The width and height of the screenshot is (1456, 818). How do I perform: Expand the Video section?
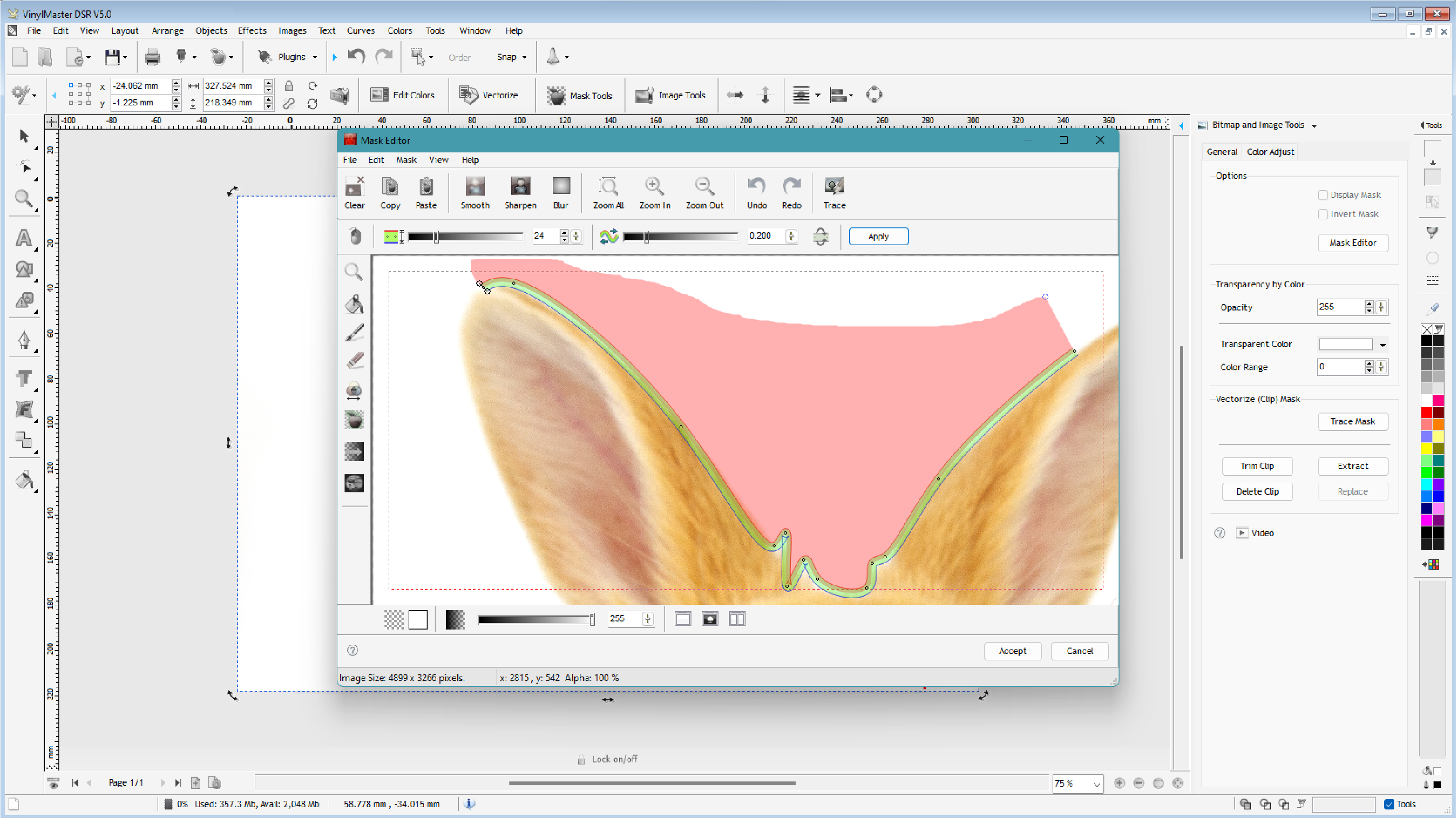1242,533
